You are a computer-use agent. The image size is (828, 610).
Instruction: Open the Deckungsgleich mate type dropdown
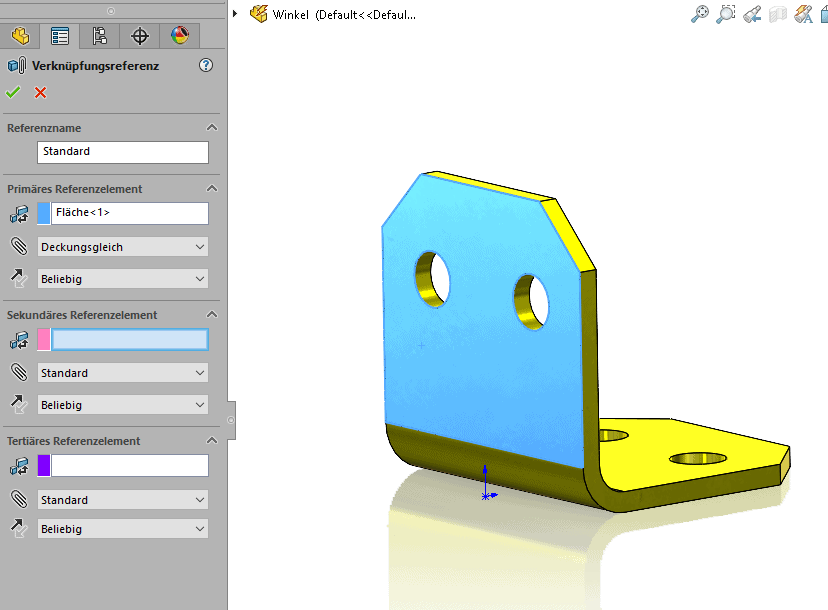[x=123, y=247]
